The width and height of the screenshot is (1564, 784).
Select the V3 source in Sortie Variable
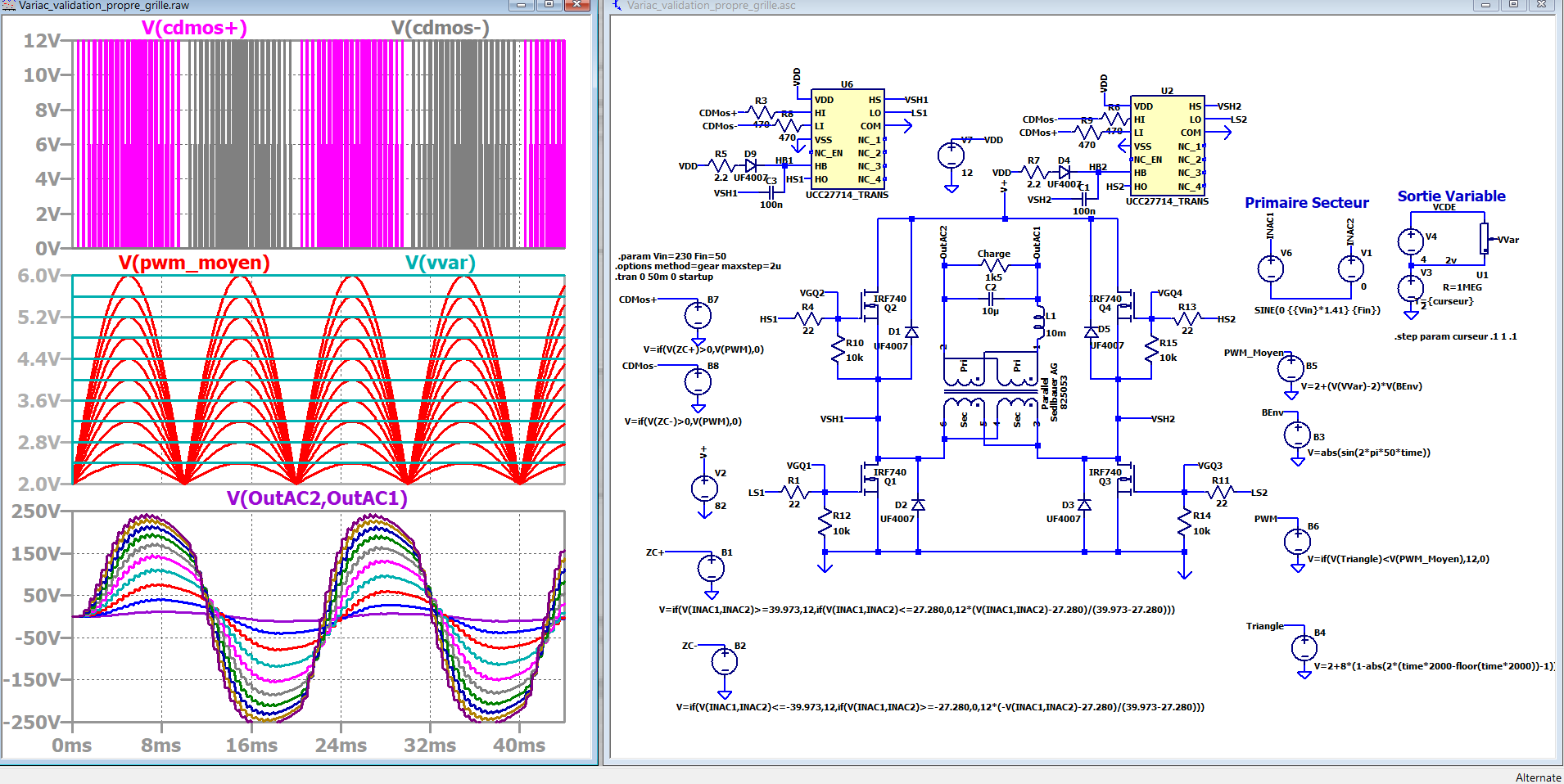(1410, 288)
